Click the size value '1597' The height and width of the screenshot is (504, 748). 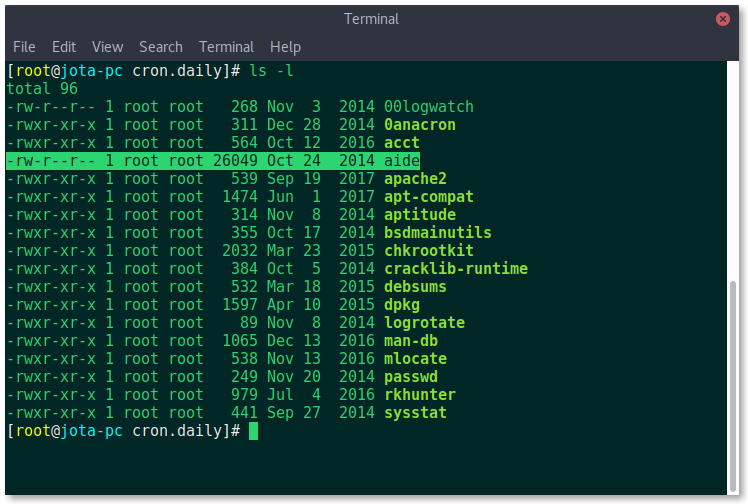click(240, 305)
